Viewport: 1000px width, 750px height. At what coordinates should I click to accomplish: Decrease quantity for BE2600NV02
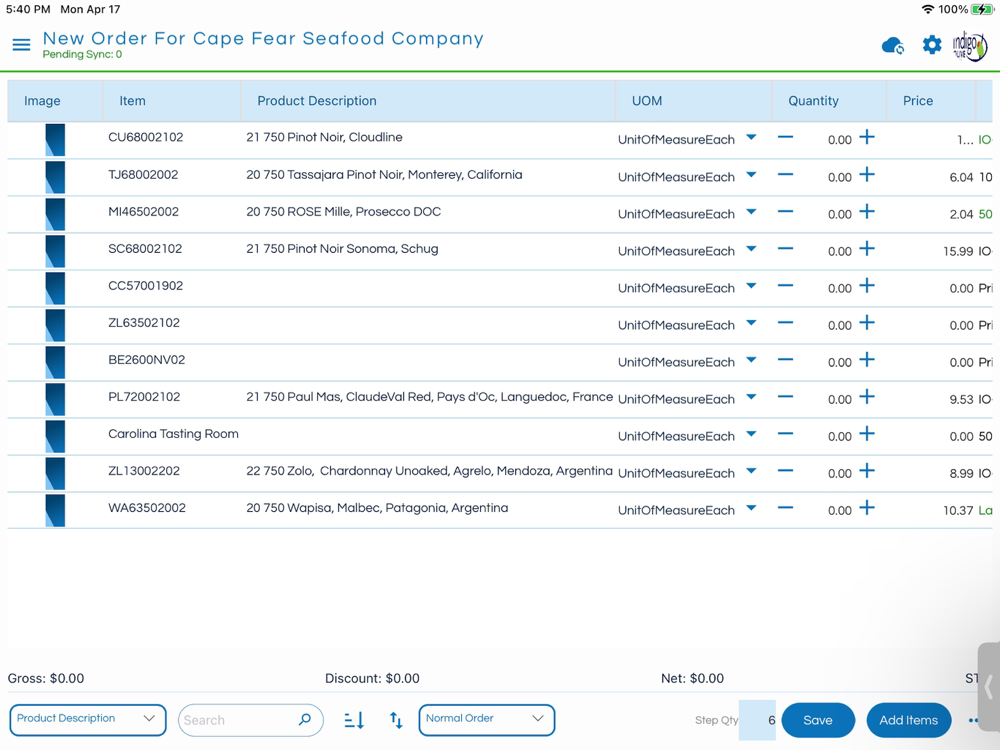click(x=785, y=359)
